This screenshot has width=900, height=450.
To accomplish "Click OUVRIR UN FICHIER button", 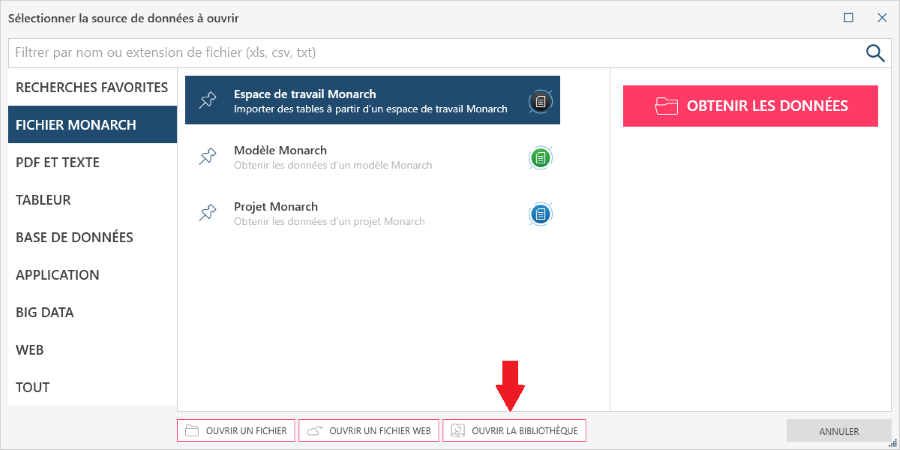I will coord(236,430).
